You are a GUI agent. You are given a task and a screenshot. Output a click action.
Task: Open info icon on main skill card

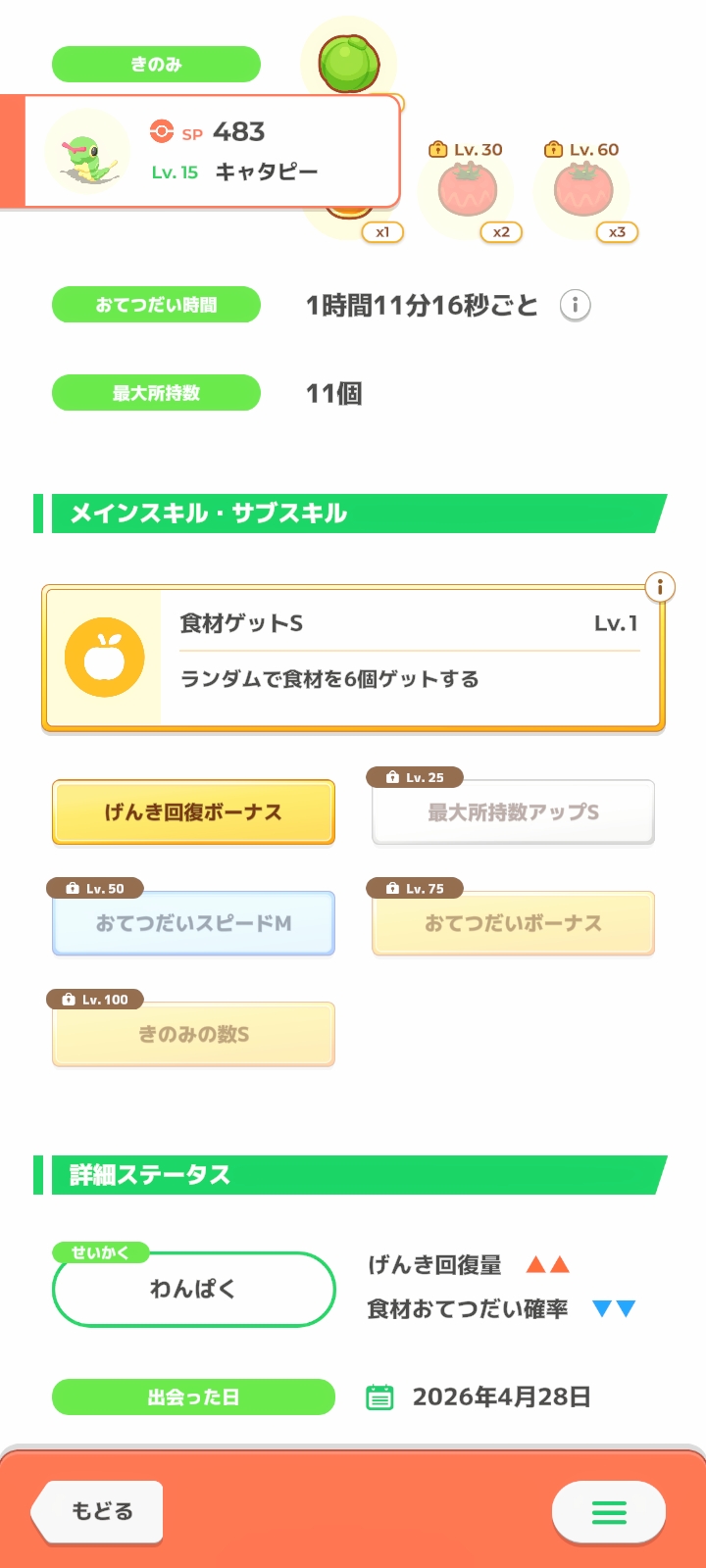click(660, 587)
